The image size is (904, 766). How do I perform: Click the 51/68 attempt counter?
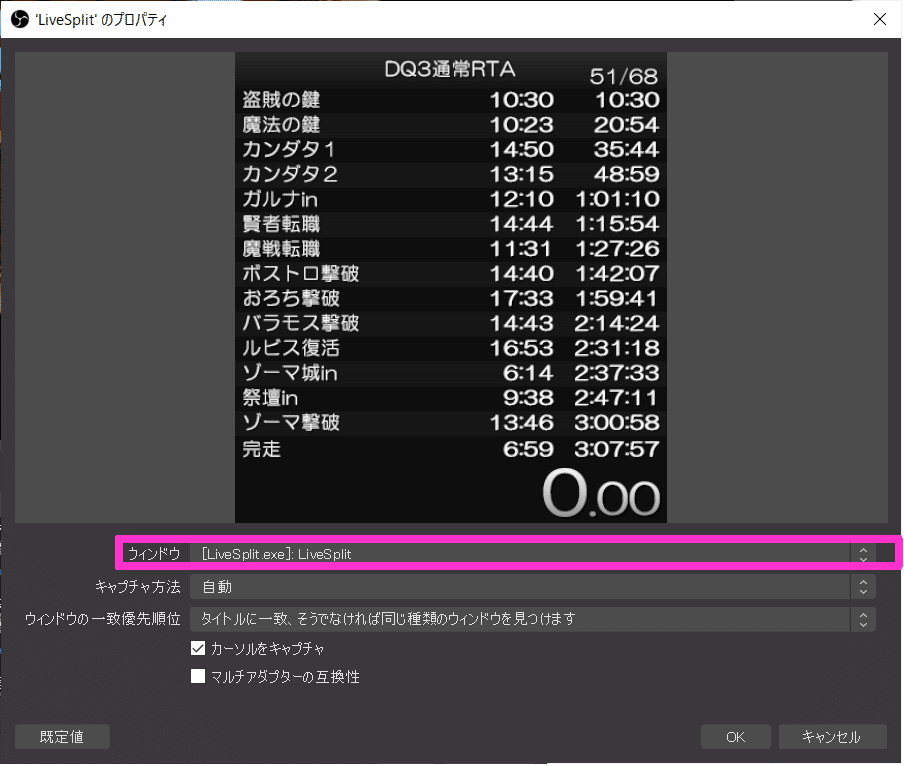click(x=624, y=76)
